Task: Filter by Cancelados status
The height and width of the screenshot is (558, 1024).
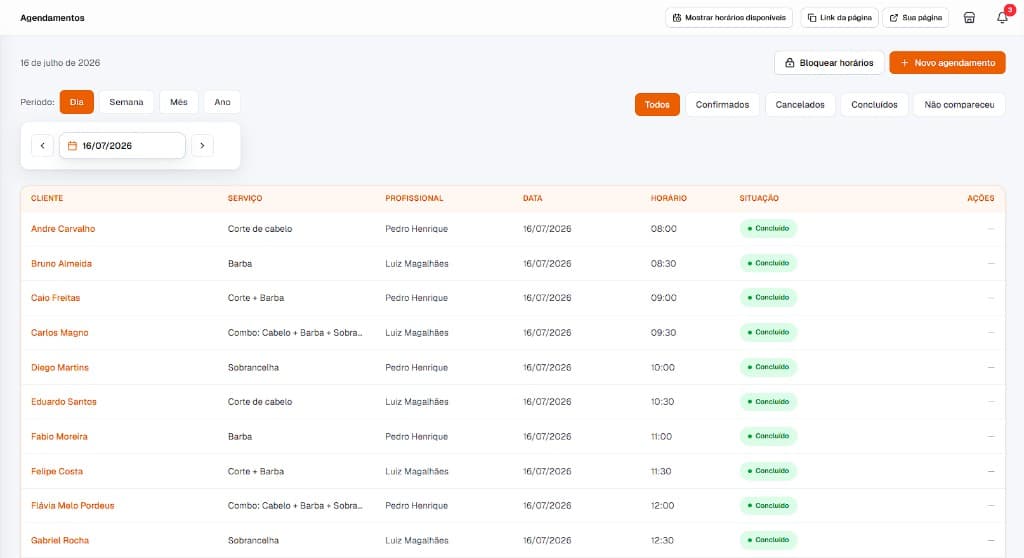Action: 800,105
